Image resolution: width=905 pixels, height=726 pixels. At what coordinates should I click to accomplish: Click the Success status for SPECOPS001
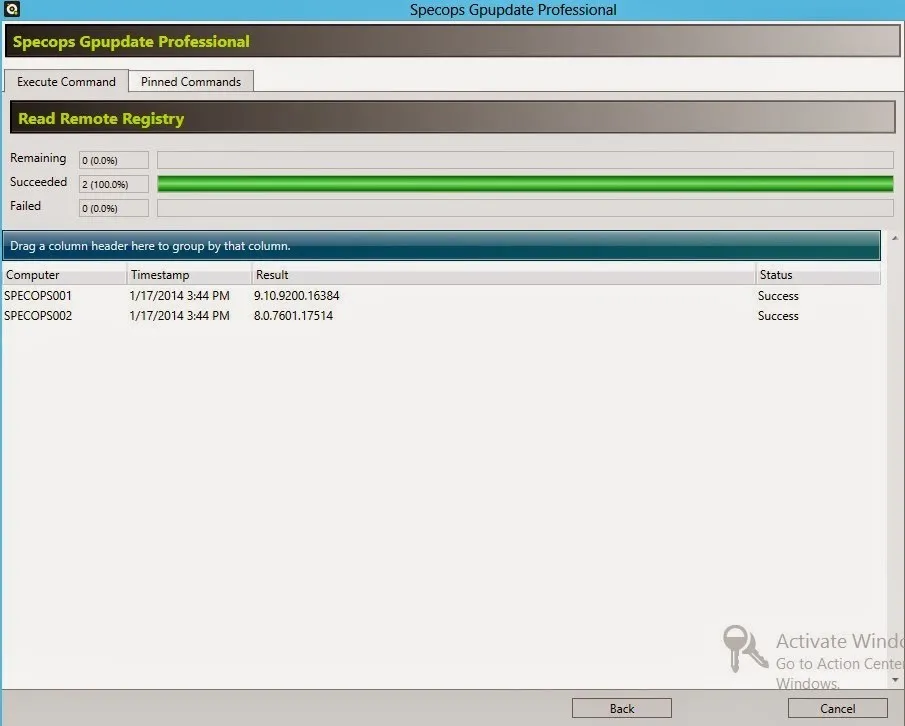coord(778,295)
